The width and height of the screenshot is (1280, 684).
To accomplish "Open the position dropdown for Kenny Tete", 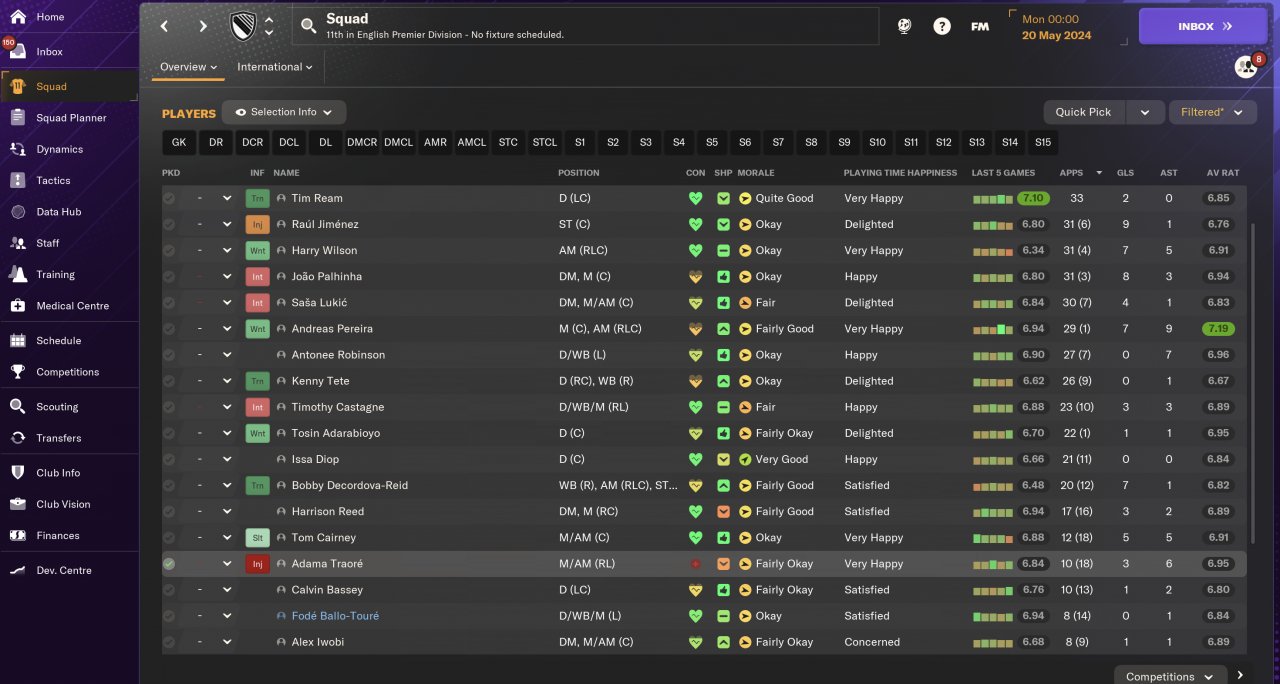I will click(227, 381).
